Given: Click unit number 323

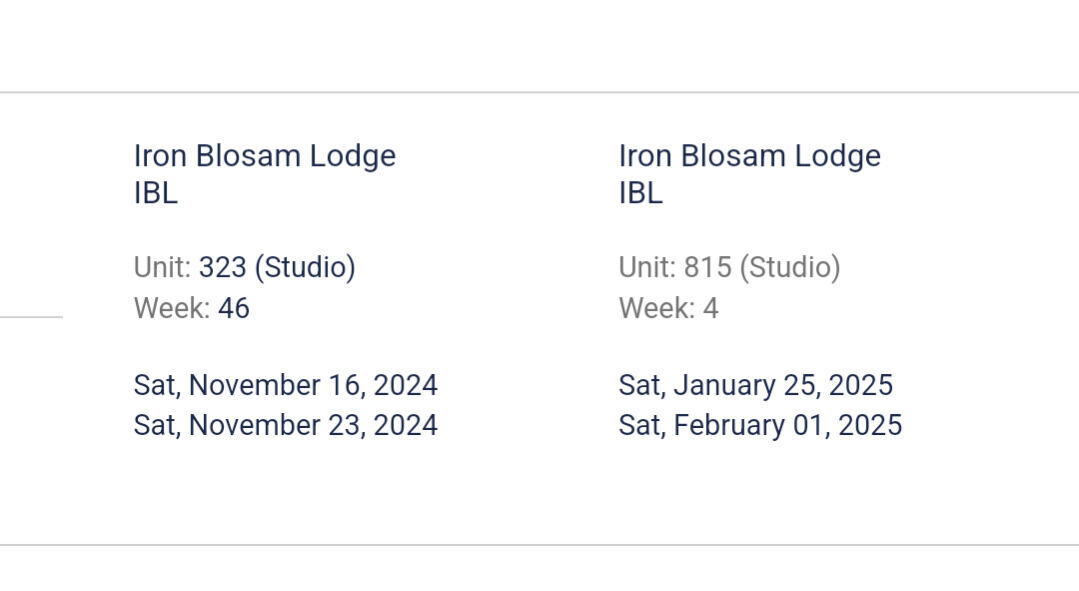Looking at the screenshot, I should click(x=222, y=268).
